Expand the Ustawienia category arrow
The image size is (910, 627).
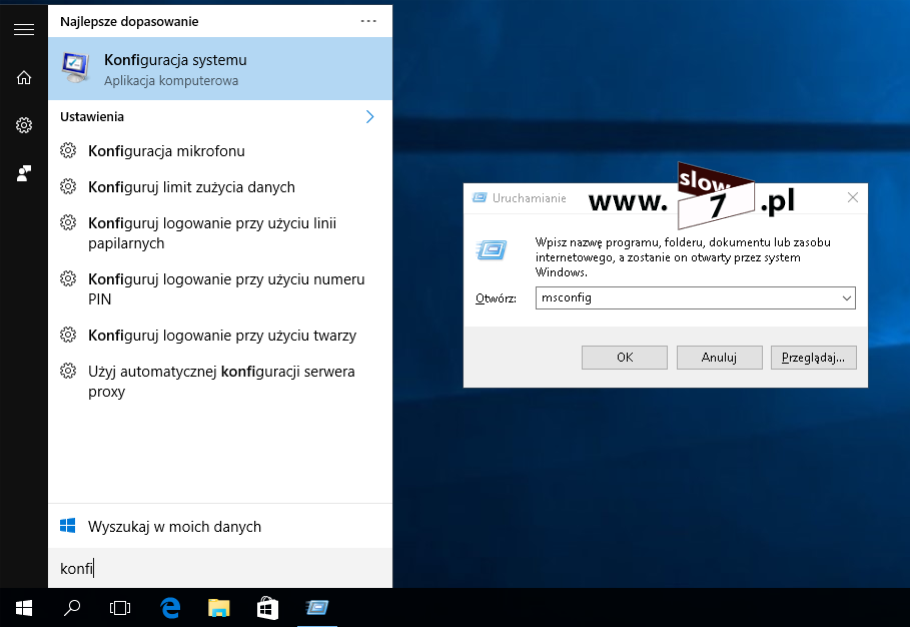point(370,117)
